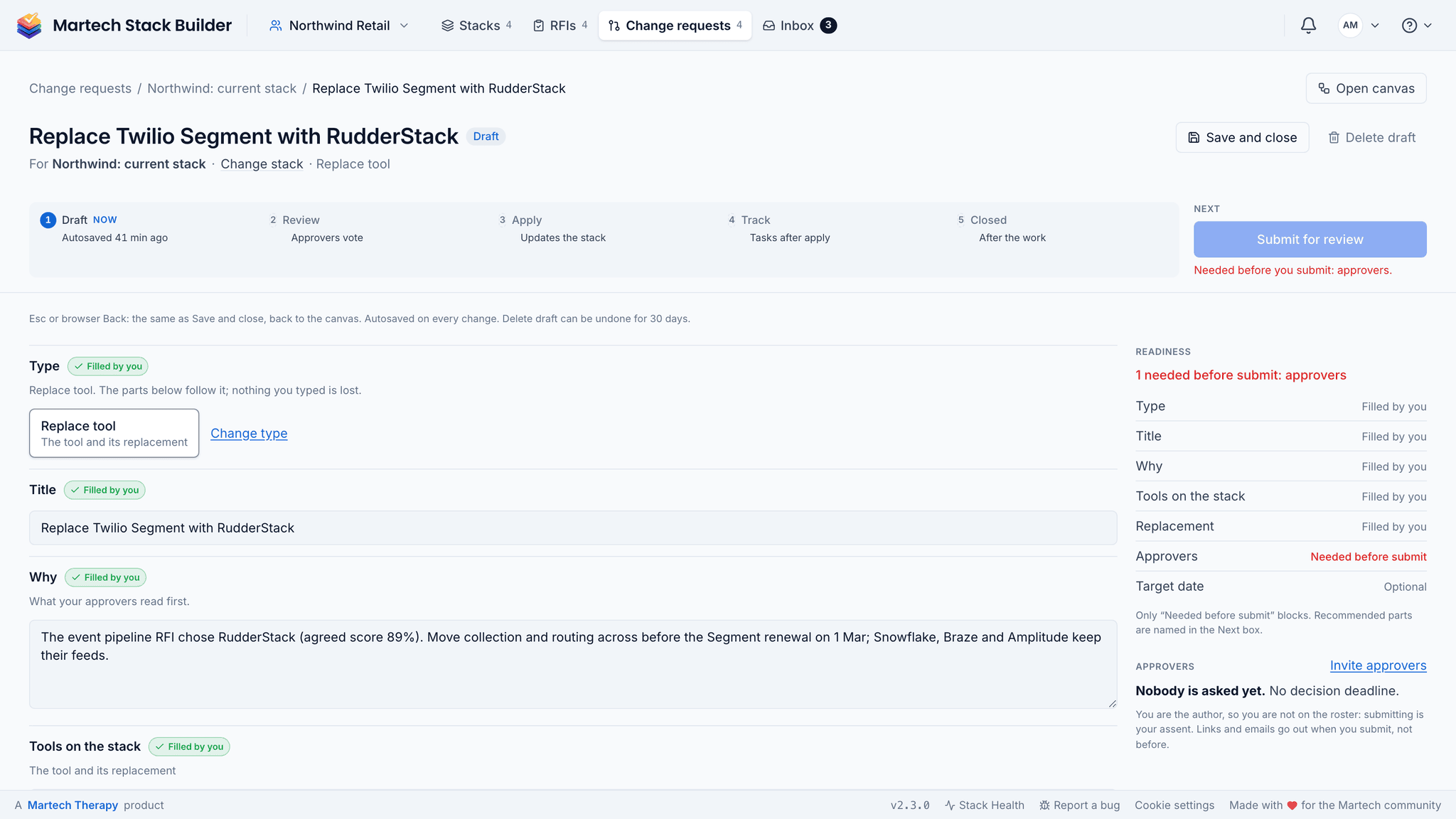Click the Review step in progress tracker

click(316, 228)
